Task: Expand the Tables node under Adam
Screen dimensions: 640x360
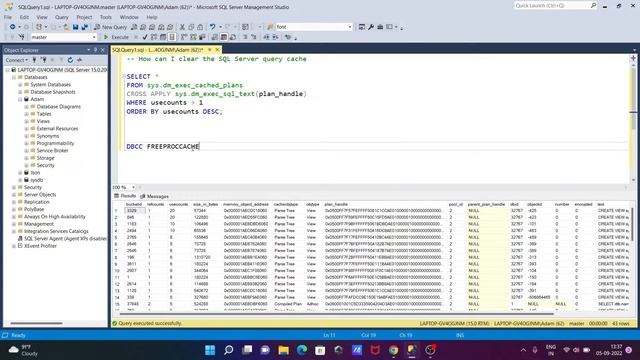Action: [x=27, y=114]
